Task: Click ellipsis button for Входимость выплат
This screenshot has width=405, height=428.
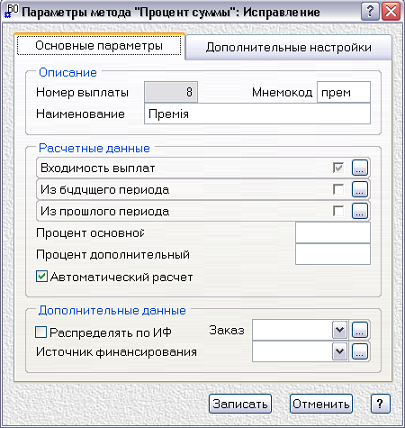Action: pos(360,168)
